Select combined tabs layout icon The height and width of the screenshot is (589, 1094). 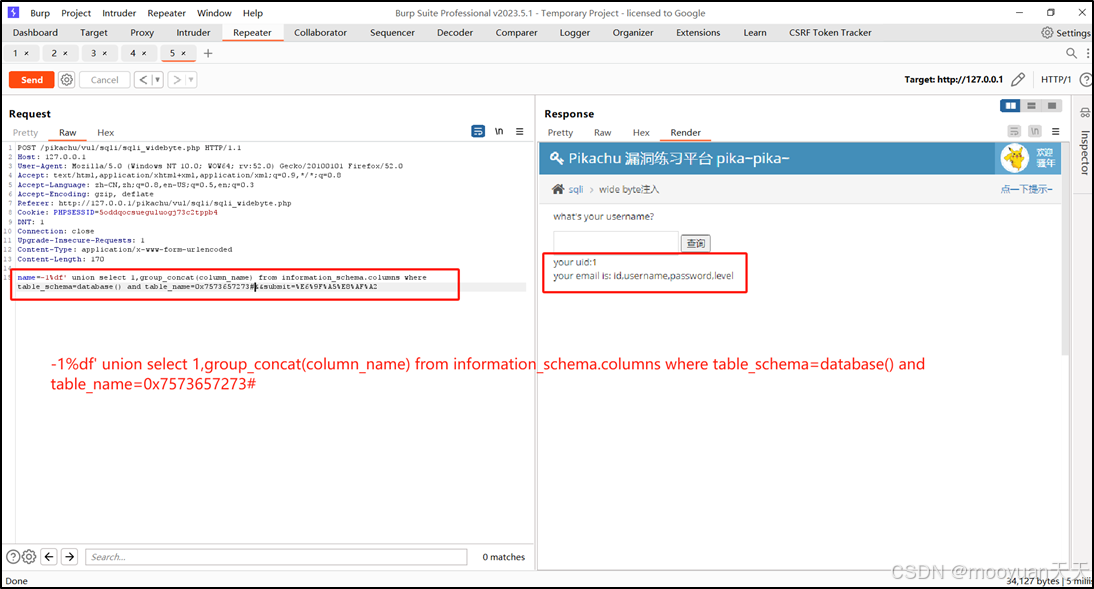click(x=1051, y=105)
